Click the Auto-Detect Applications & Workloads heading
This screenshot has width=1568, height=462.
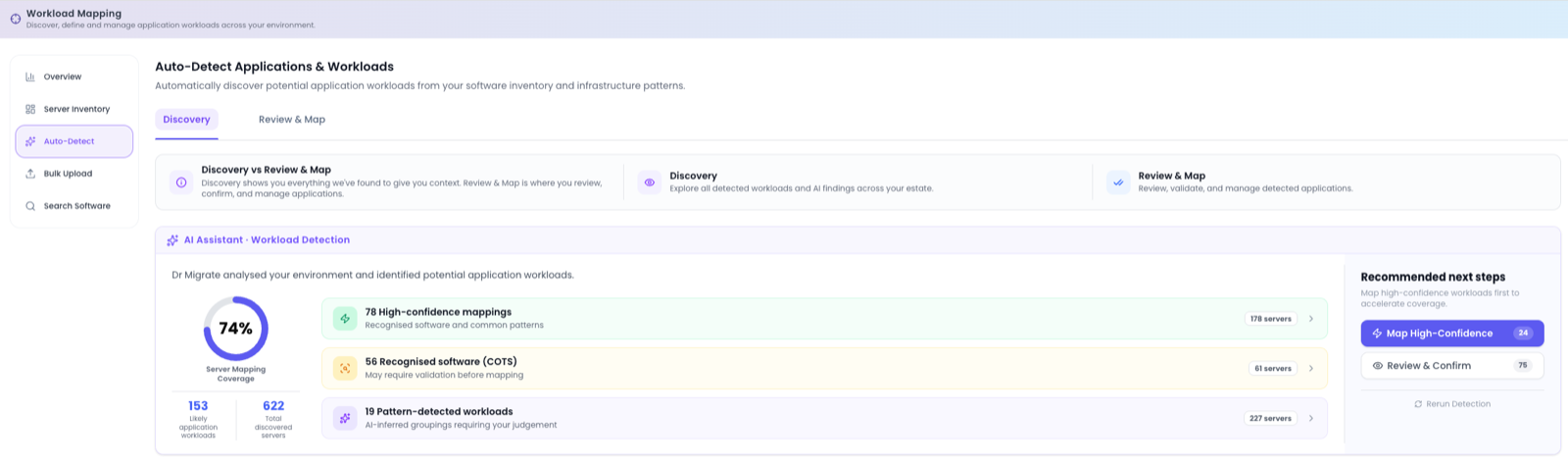[274, 67]
